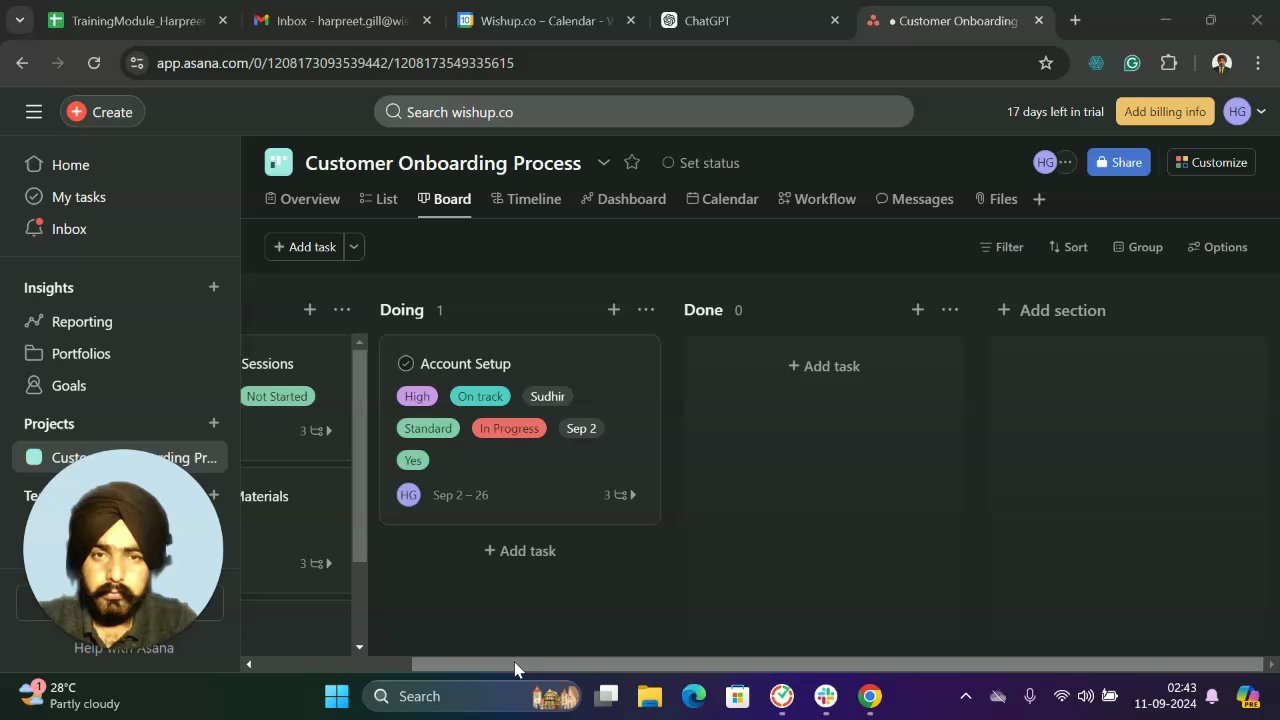Open the Group options

point(1137,247)
